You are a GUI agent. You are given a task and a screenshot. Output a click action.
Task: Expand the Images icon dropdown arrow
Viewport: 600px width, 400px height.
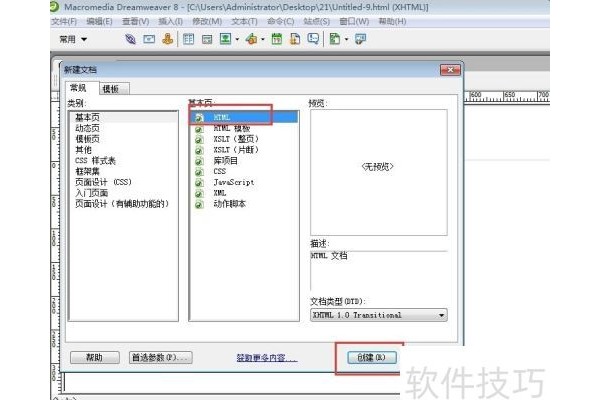(237, 39)
